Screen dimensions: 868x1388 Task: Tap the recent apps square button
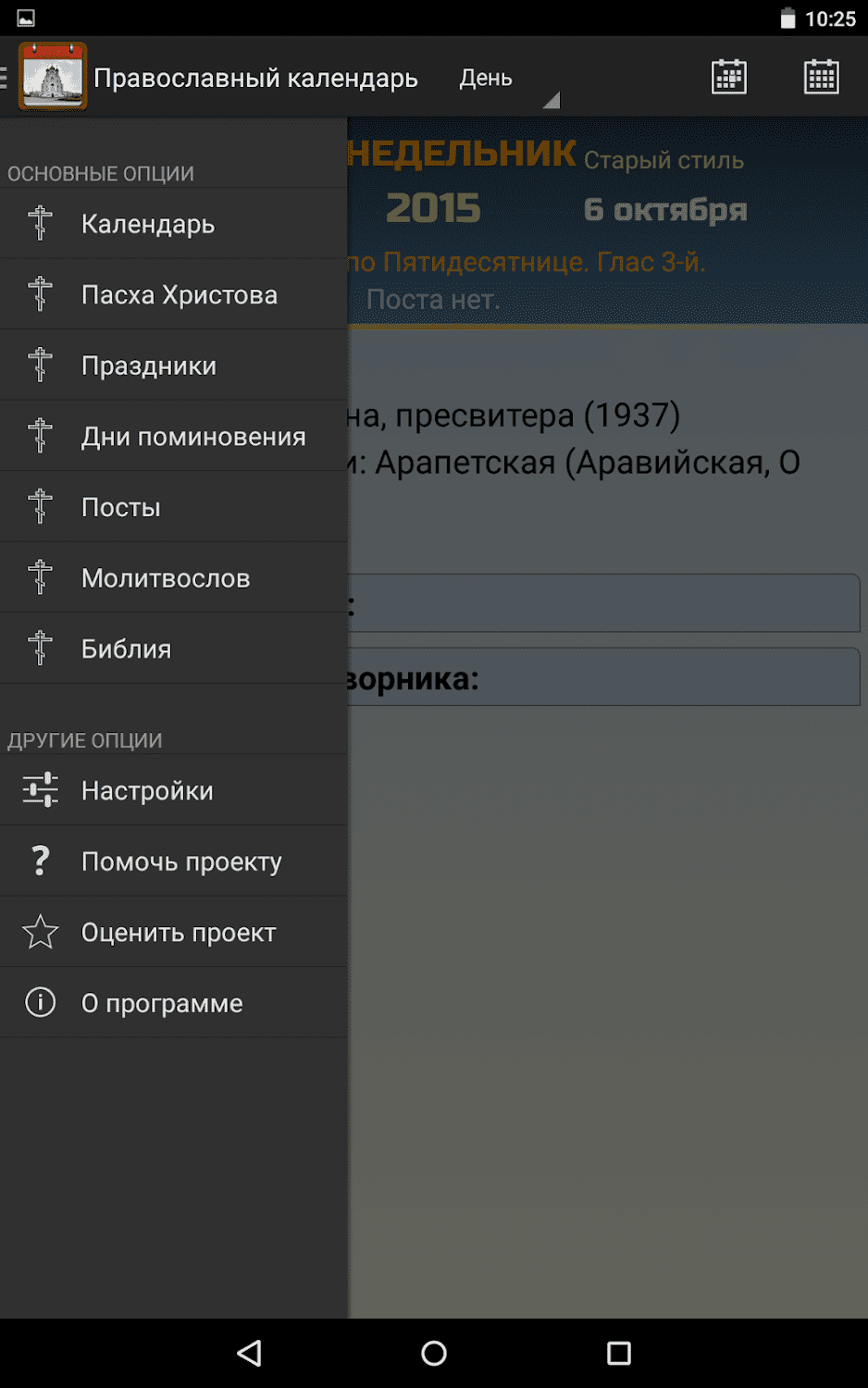point(618,1353)
